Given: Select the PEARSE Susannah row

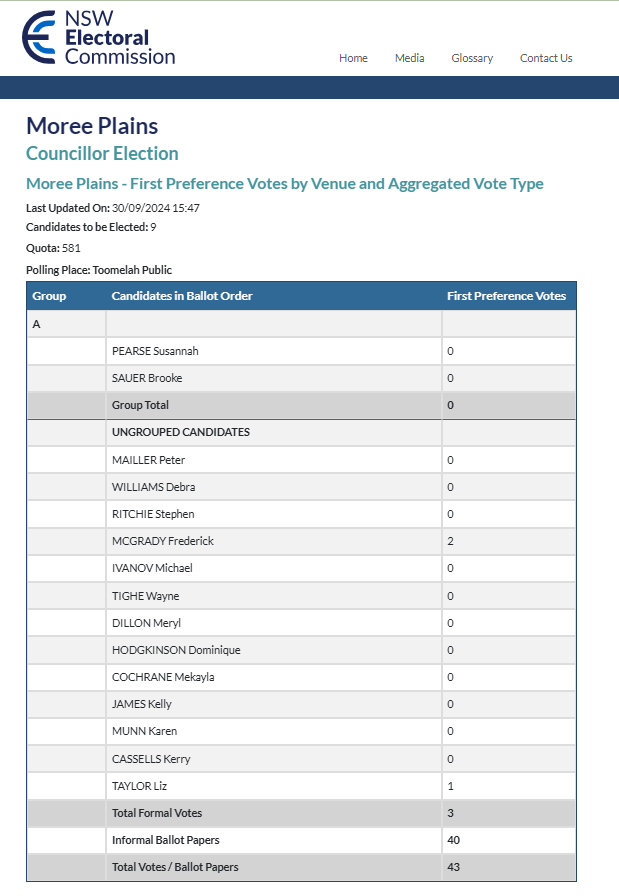Looking at the screenshot, I should [x=301, y=351].
